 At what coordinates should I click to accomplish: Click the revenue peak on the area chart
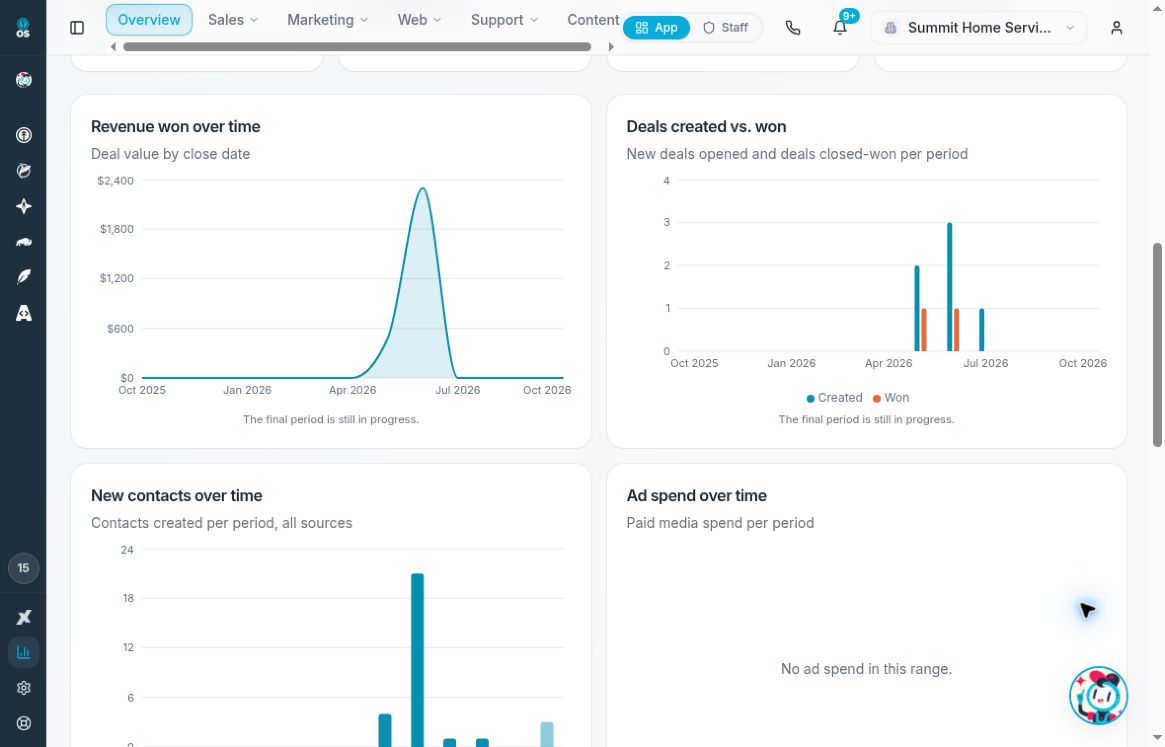(x=422, y=189)
